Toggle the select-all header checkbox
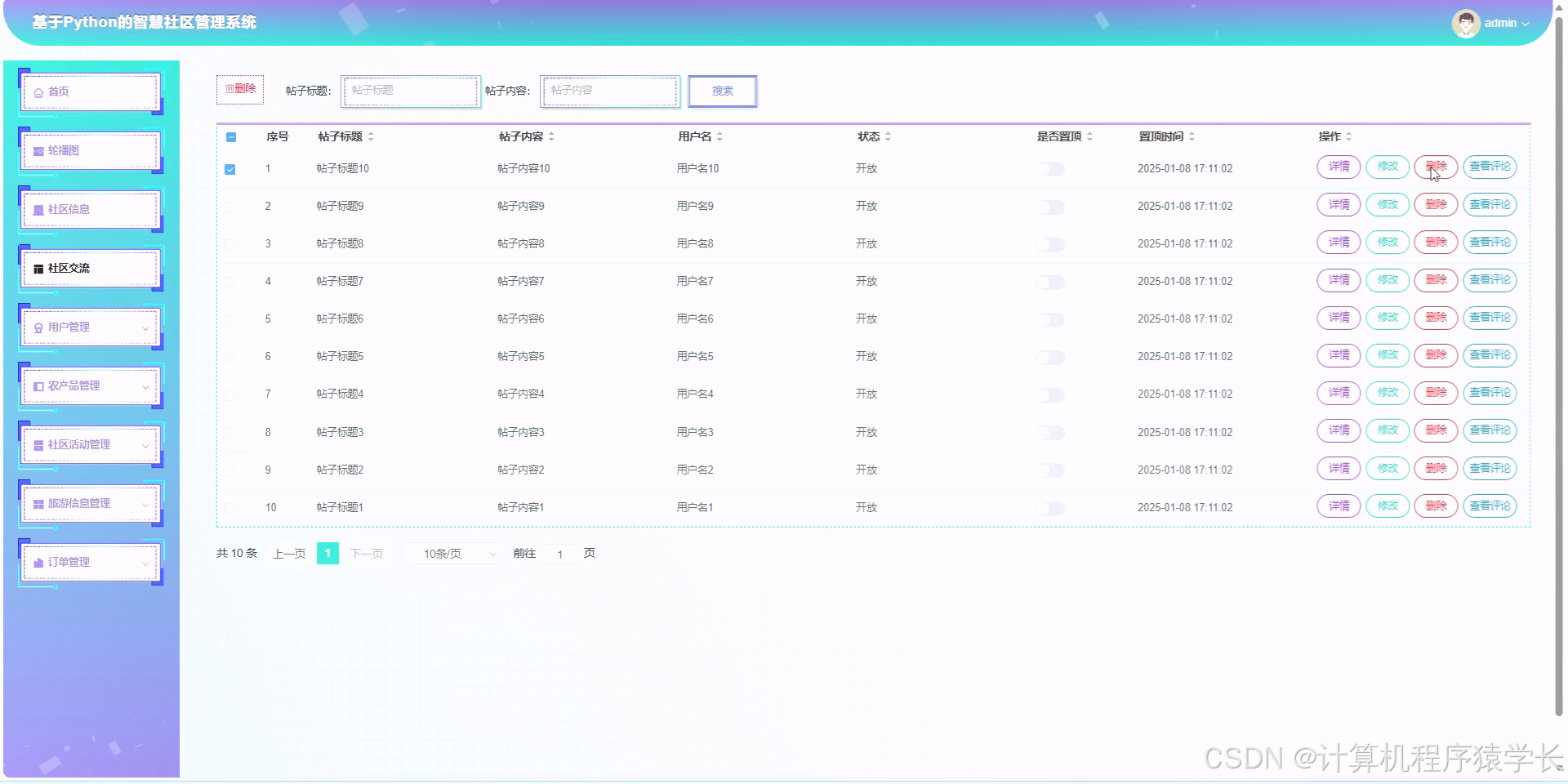This screenshot has height=784, width=1568. tap(231, 137)
